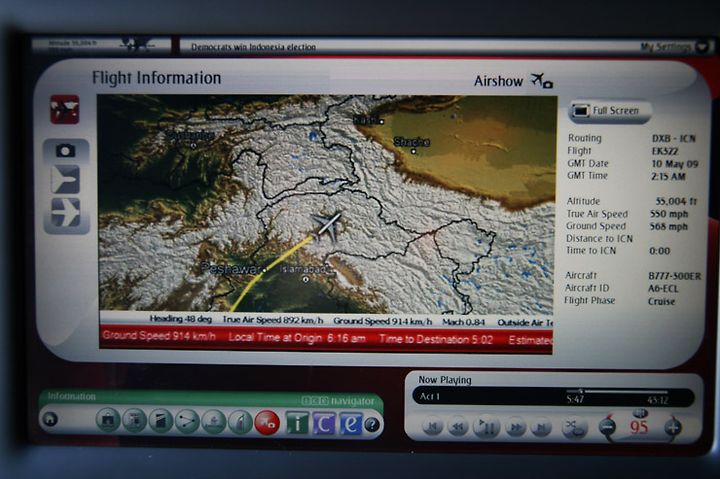Open the blue 'e' entertainment section
The width and height of the screenshot is (720, 479).
click(x=351, y=423)
